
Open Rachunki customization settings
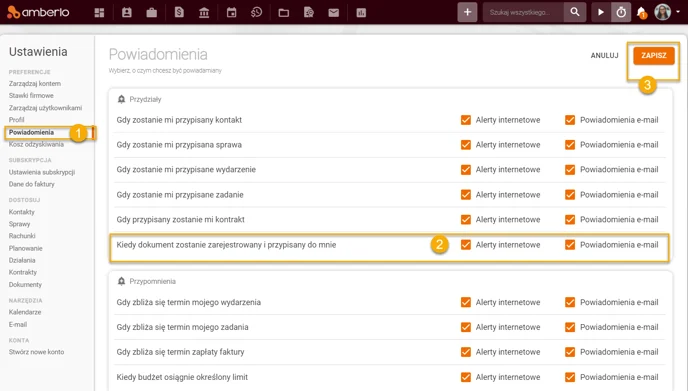[22, 236]
